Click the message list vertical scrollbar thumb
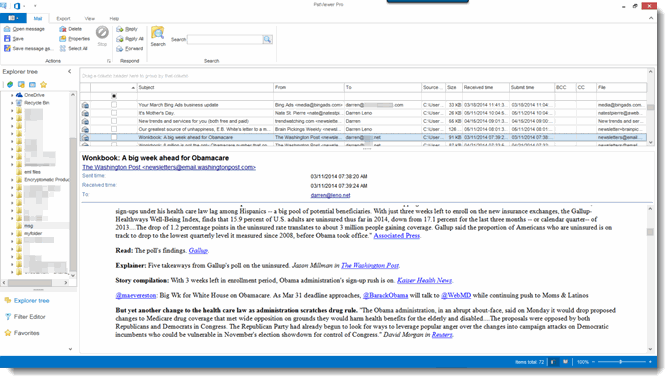The height and width of the screenshot is (383, 672). tap(651, 108)
